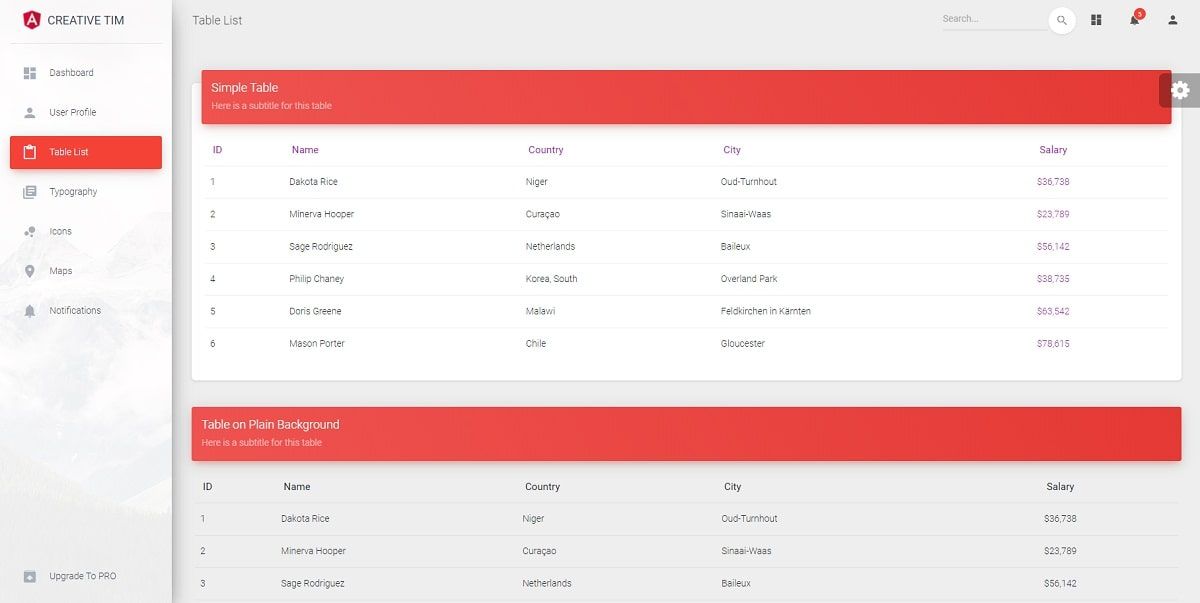The height and width of the screenshot is (603, 1200).
Task: Click the bell icon showing 5 notifications
Action: pos(1133,20)
